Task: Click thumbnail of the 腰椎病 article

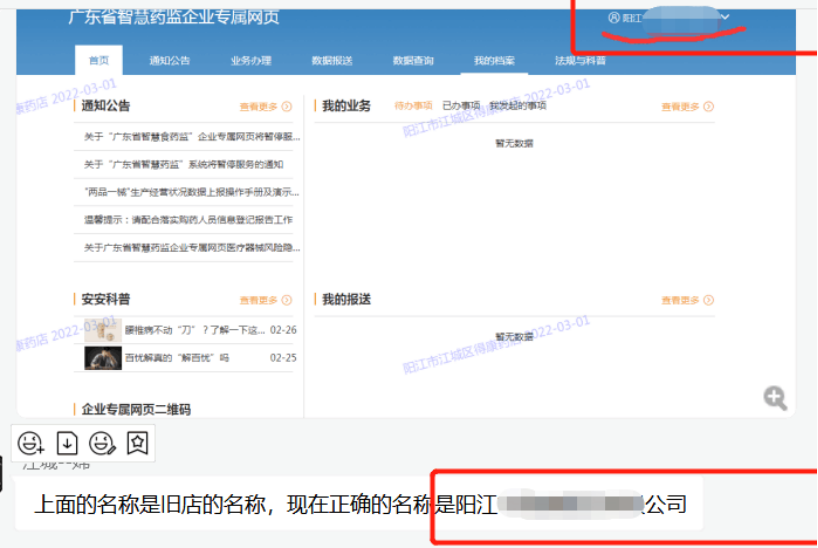Action: pos(103,330)
